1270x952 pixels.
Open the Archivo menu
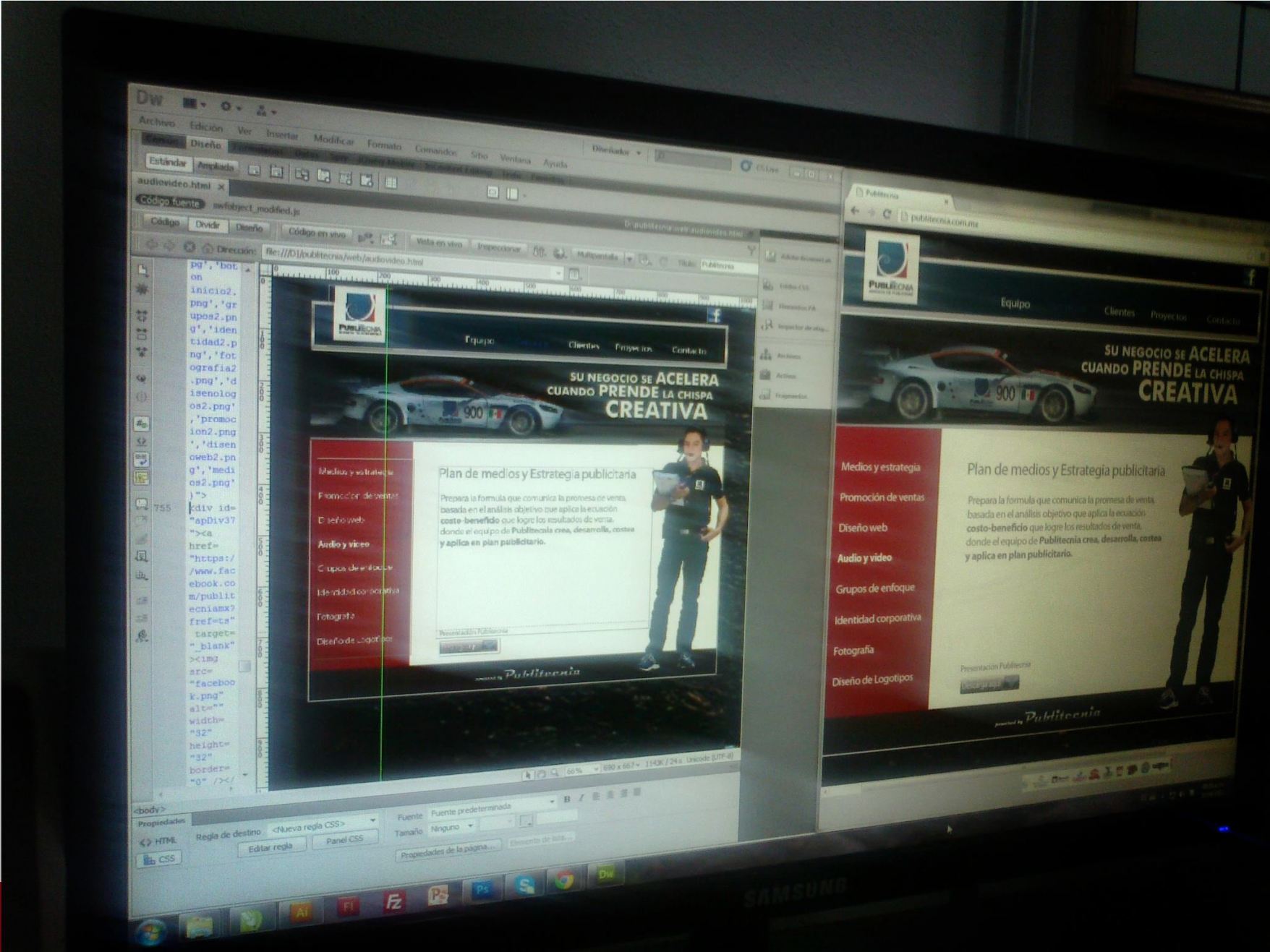click(157, 121)
